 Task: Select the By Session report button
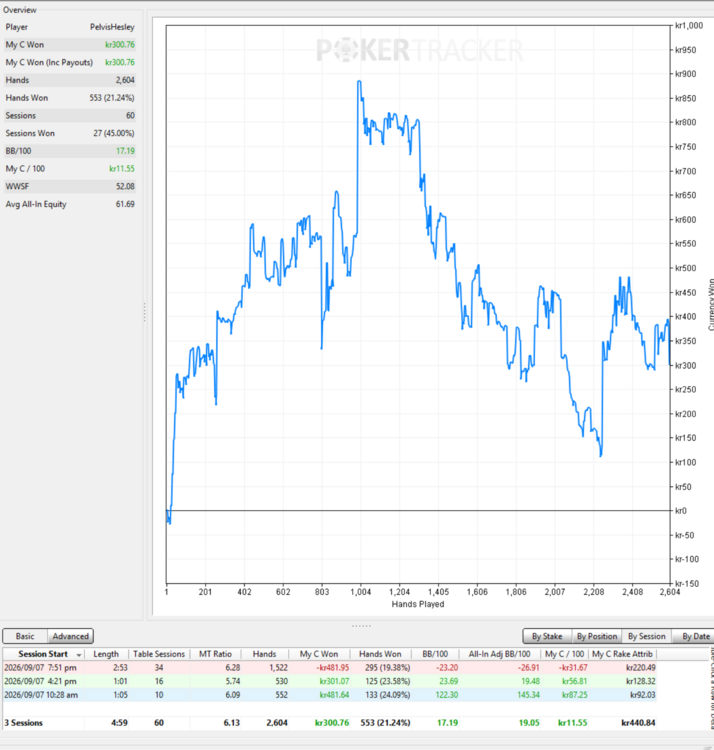647,636
